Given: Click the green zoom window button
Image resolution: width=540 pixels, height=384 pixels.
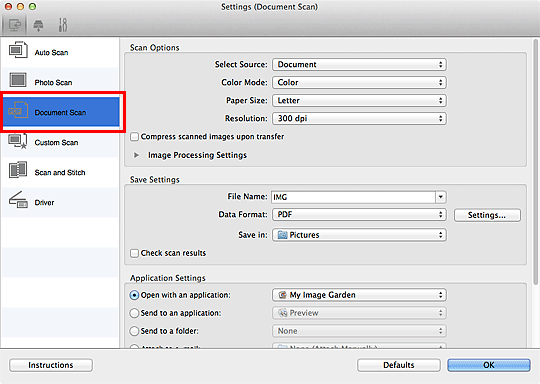Looking at the screenshot, I should coord(32,7).
